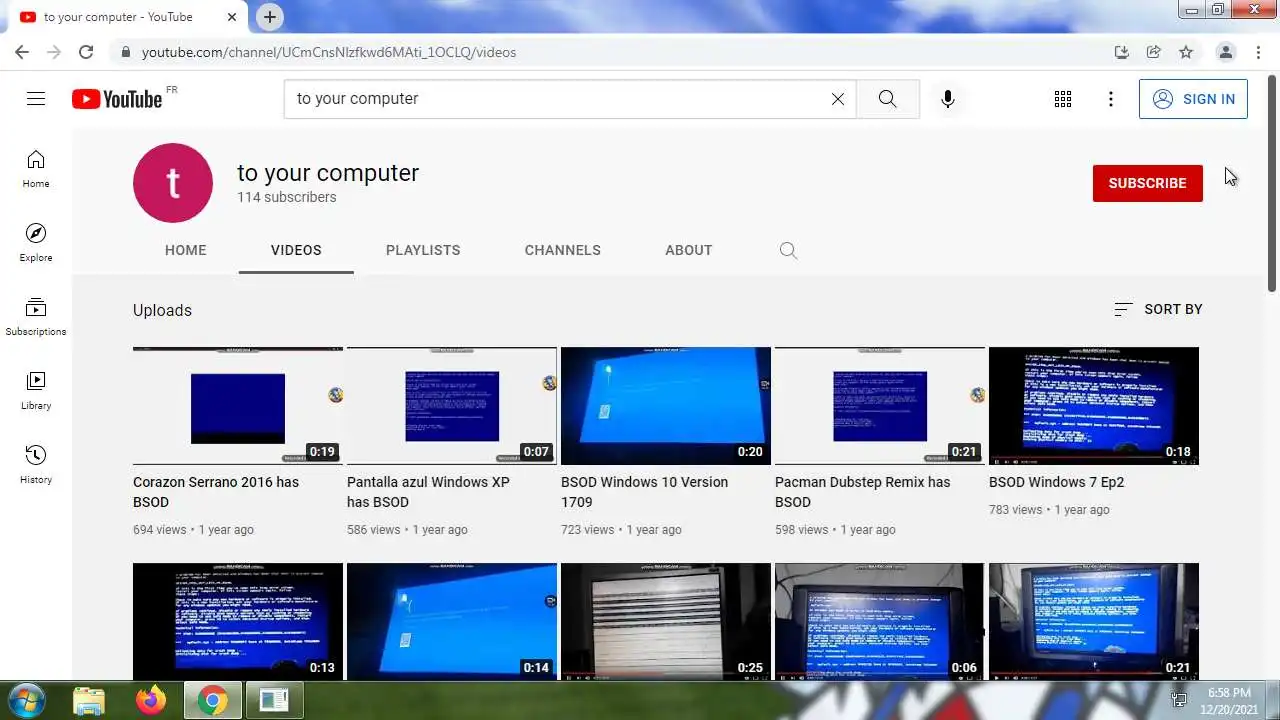Click the 'Uploads' section heading
This screenshot has height=720, width=1280.
(162, 310)
